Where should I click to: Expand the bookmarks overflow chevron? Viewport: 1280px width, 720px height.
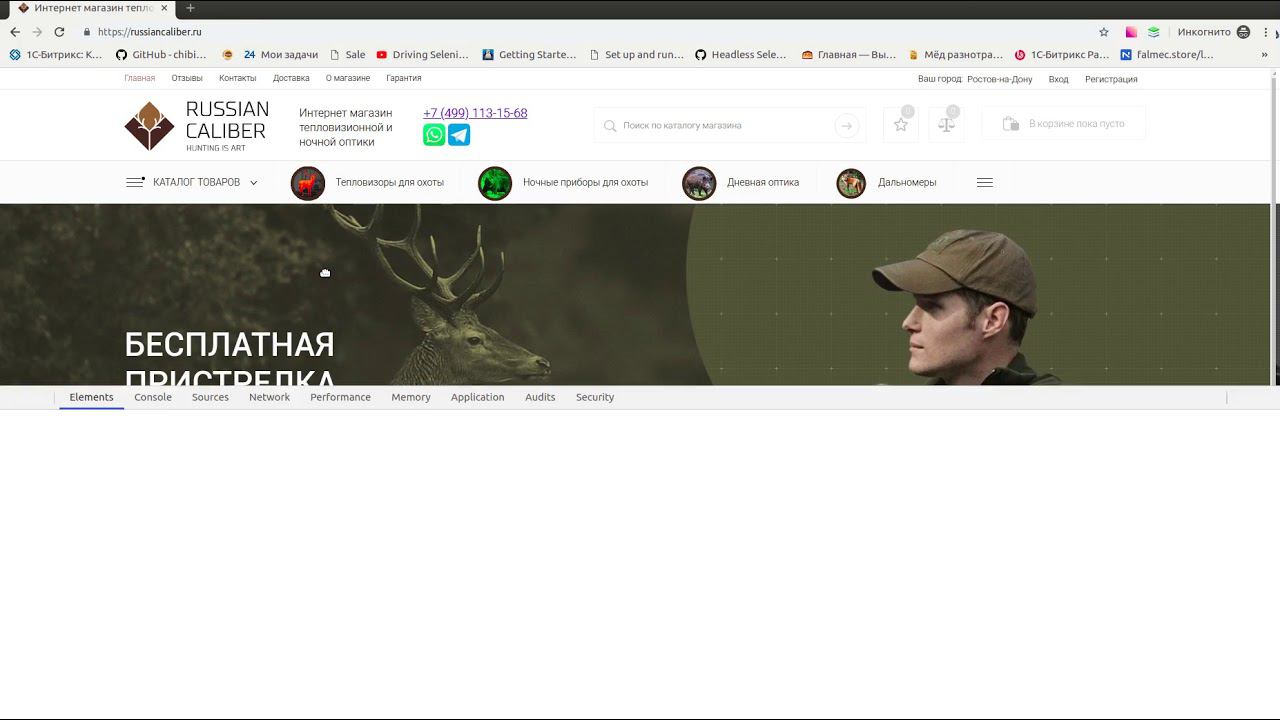pyautogui.click(x=1264, y=55)
